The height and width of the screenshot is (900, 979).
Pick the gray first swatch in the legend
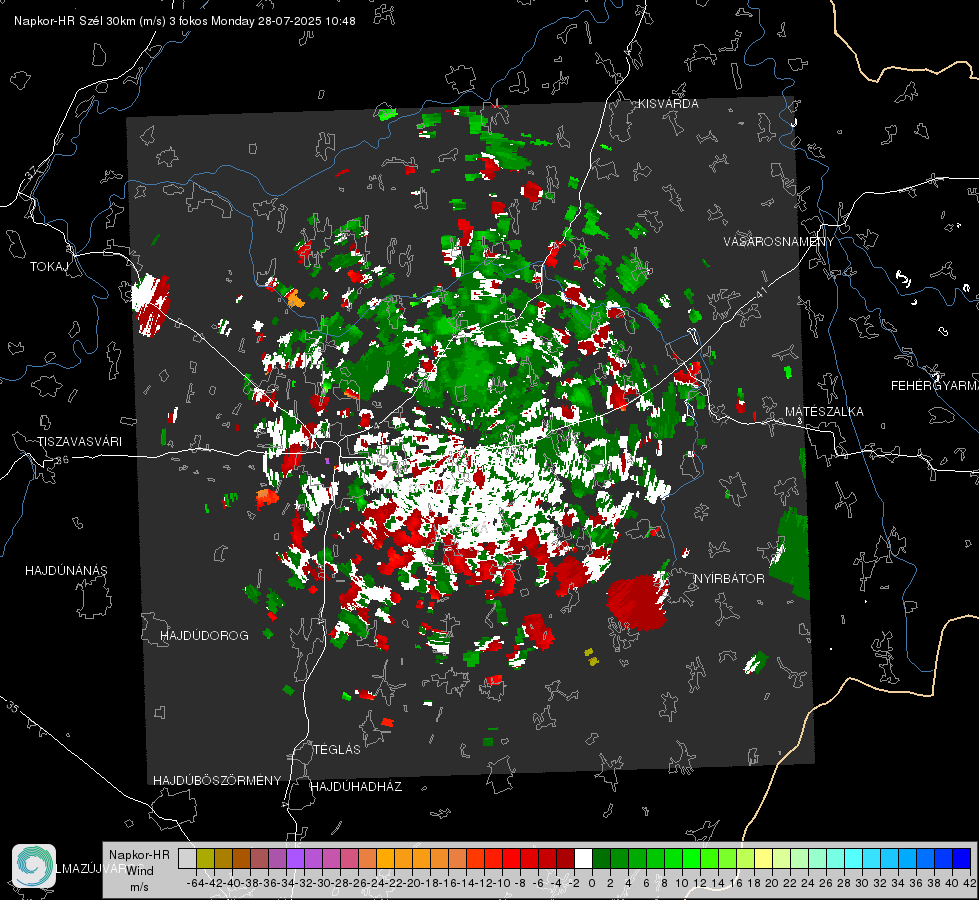click(187, 858)
